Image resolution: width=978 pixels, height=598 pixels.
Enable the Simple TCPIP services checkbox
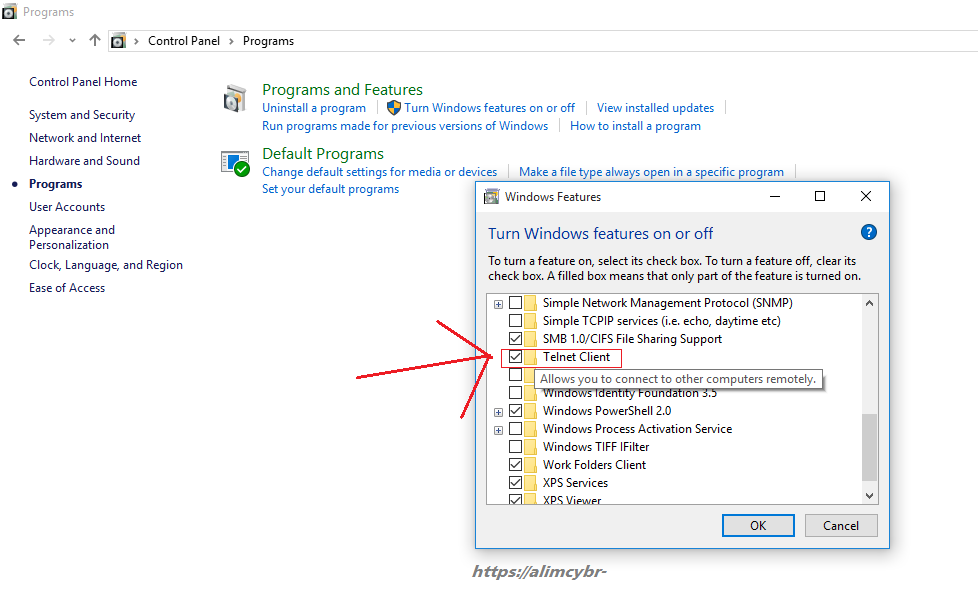pyautogui.click(x=515, y=321)
